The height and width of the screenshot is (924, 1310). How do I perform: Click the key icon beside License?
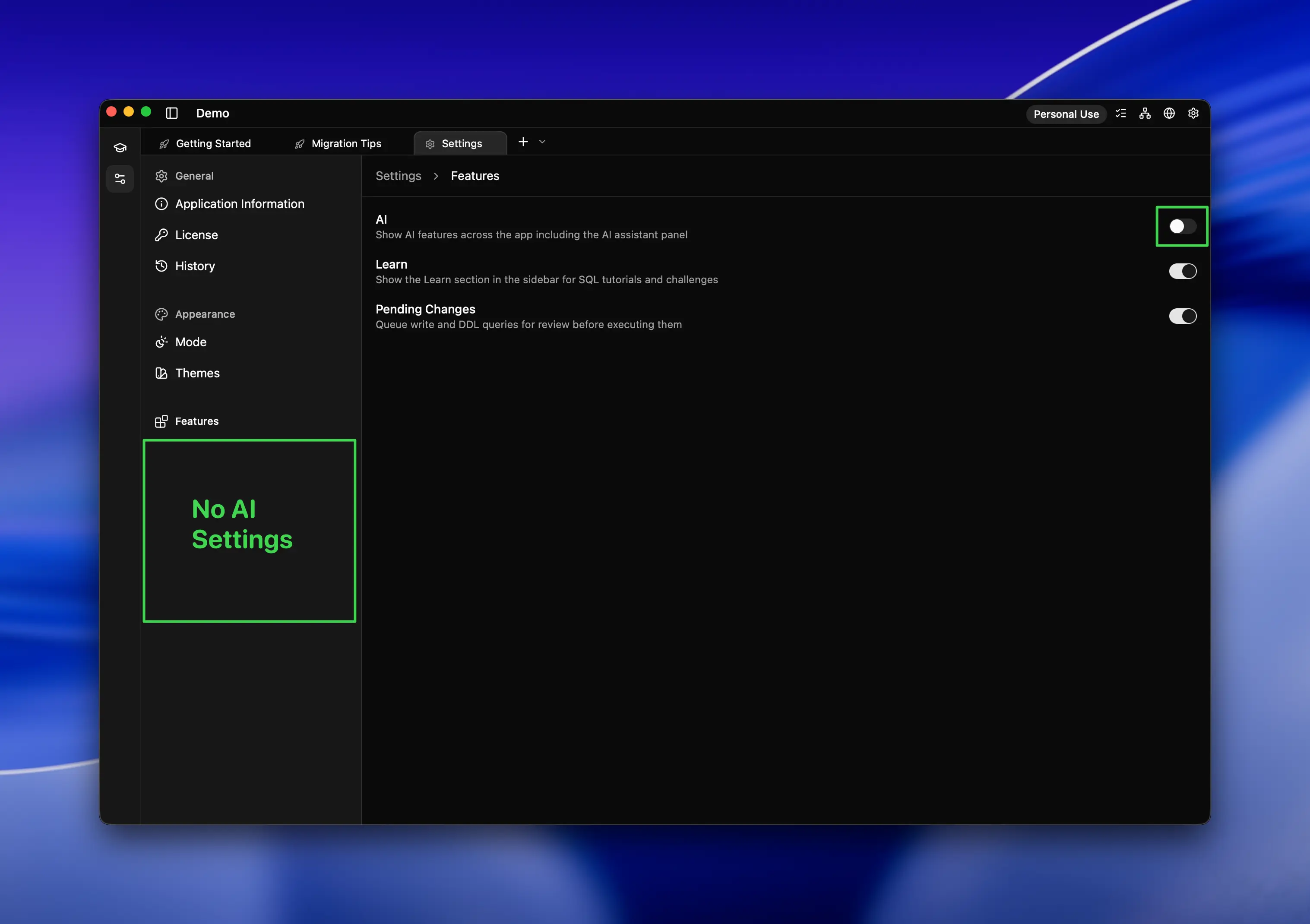point(161,234)
